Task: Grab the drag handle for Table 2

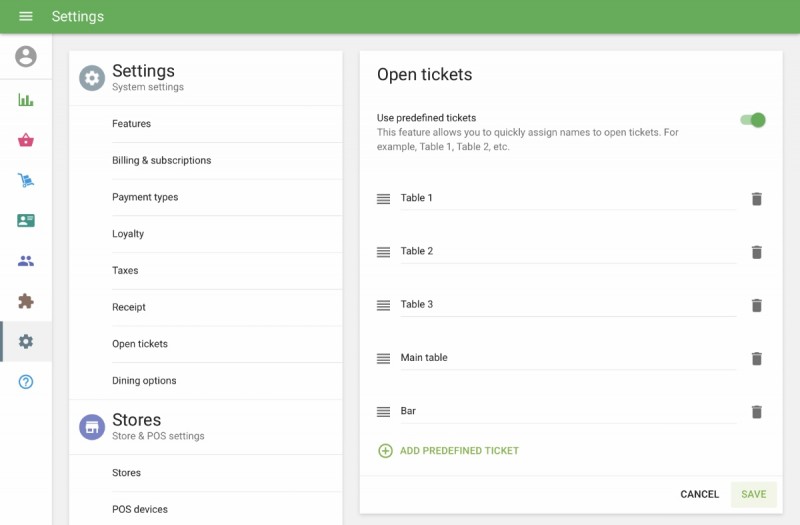Action: point(383,252)
